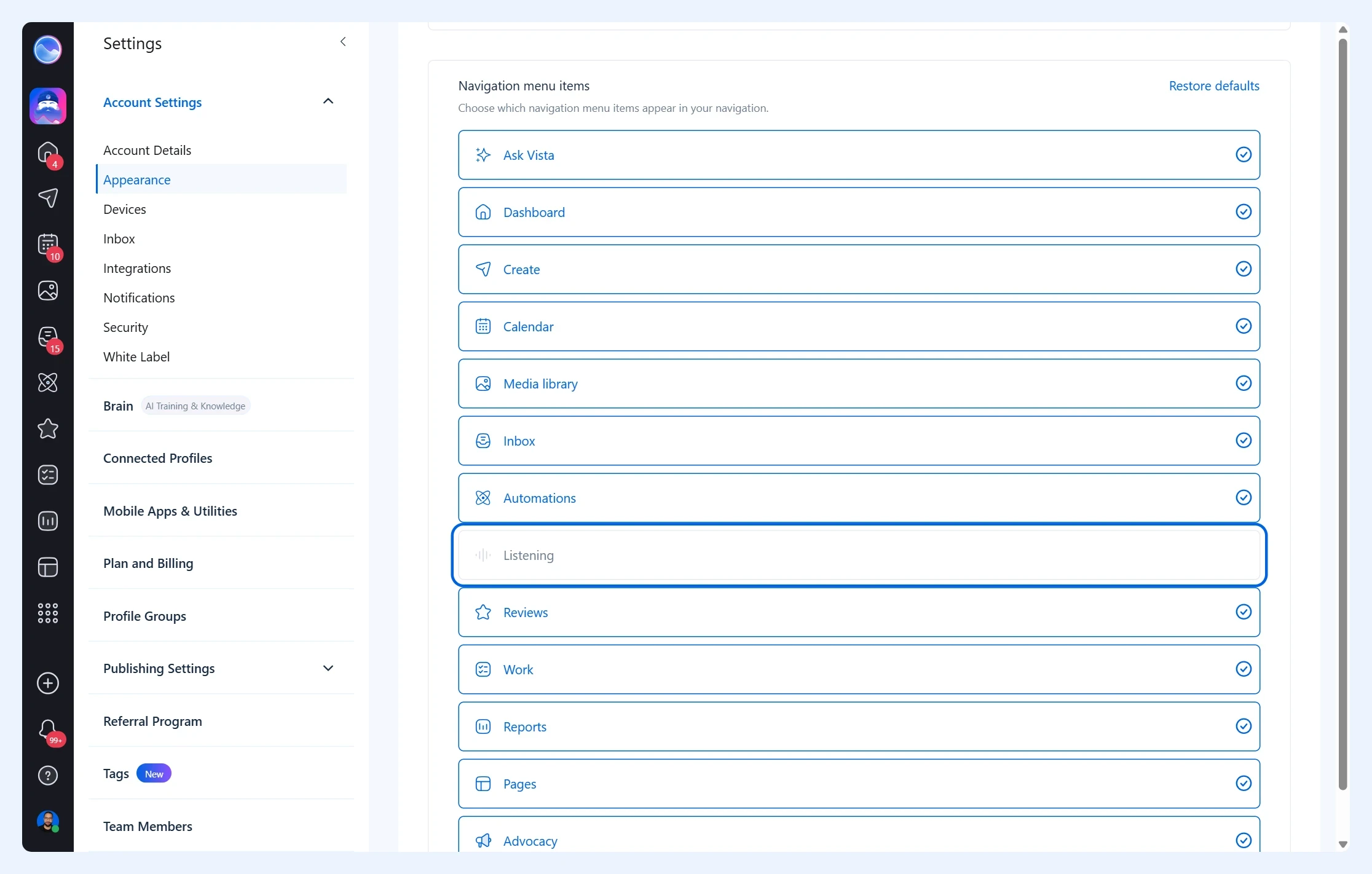Click the atom icon in Automations row
Image resolution: width=1372 pixels, height=874 pixels.
point(483,498)
